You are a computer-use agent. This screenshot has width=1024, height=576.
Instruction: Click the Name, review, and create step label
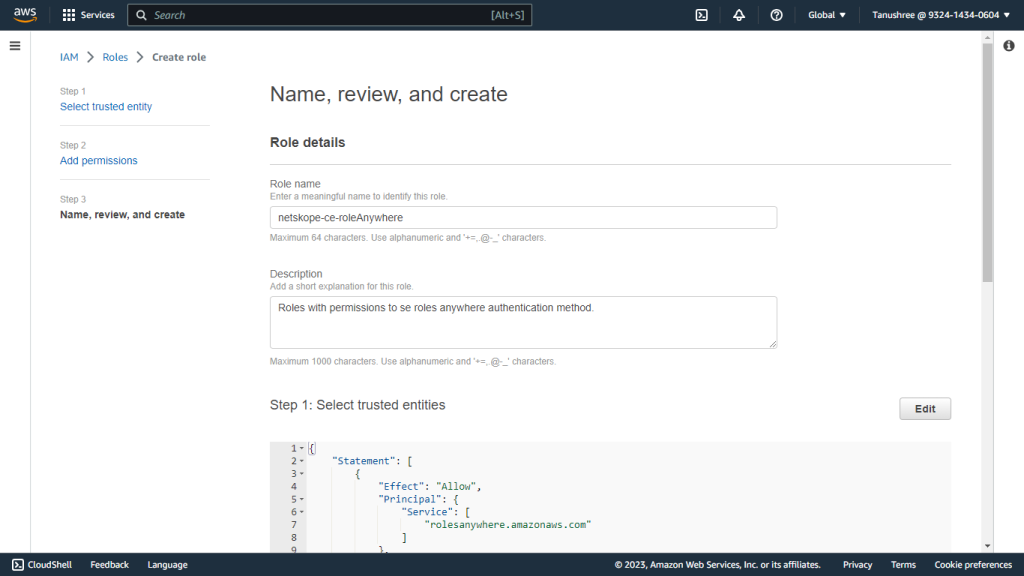coord(122,215)
